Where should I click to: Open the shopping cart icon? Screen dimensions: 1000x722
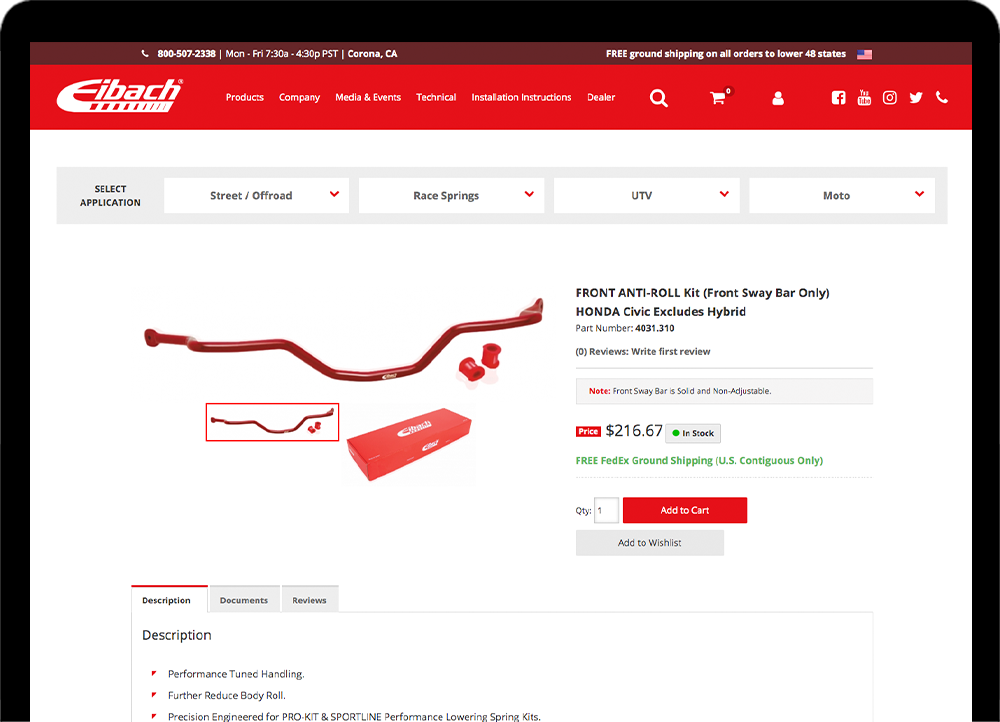click(x=719, y=98)
